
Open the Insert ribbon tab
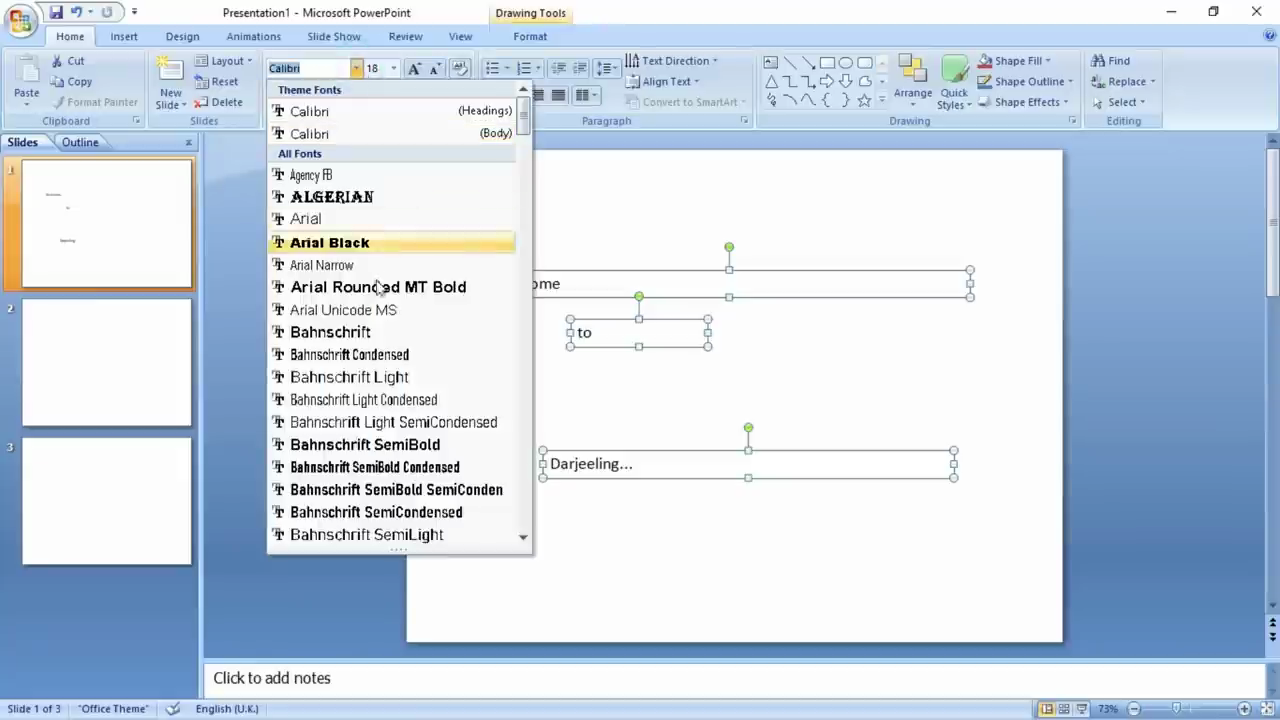pos(124,36)
